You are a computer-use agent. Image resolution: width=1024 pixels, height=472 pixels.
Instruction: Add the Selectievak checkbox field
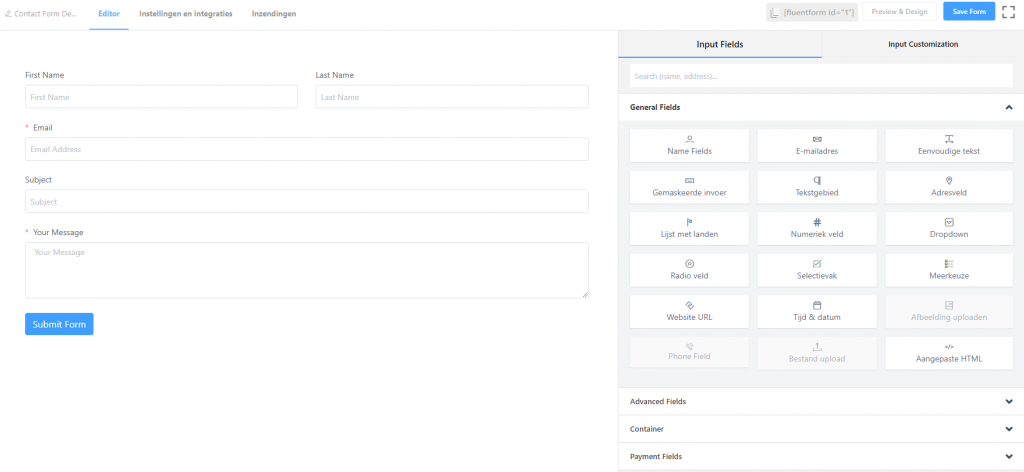point(816,270)
